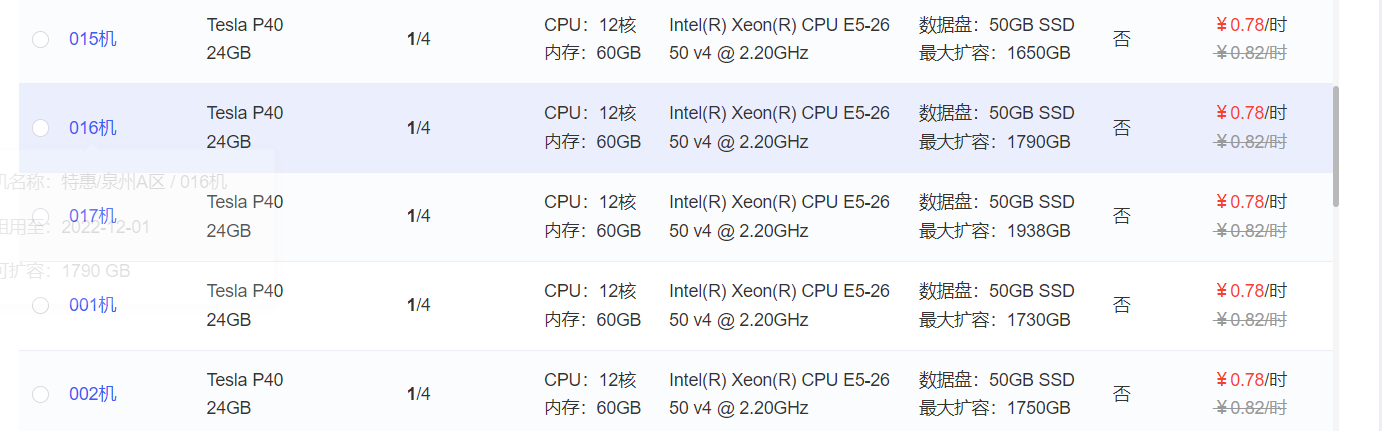
Task: Select the 016机 radio button
Action: [41, 128]
